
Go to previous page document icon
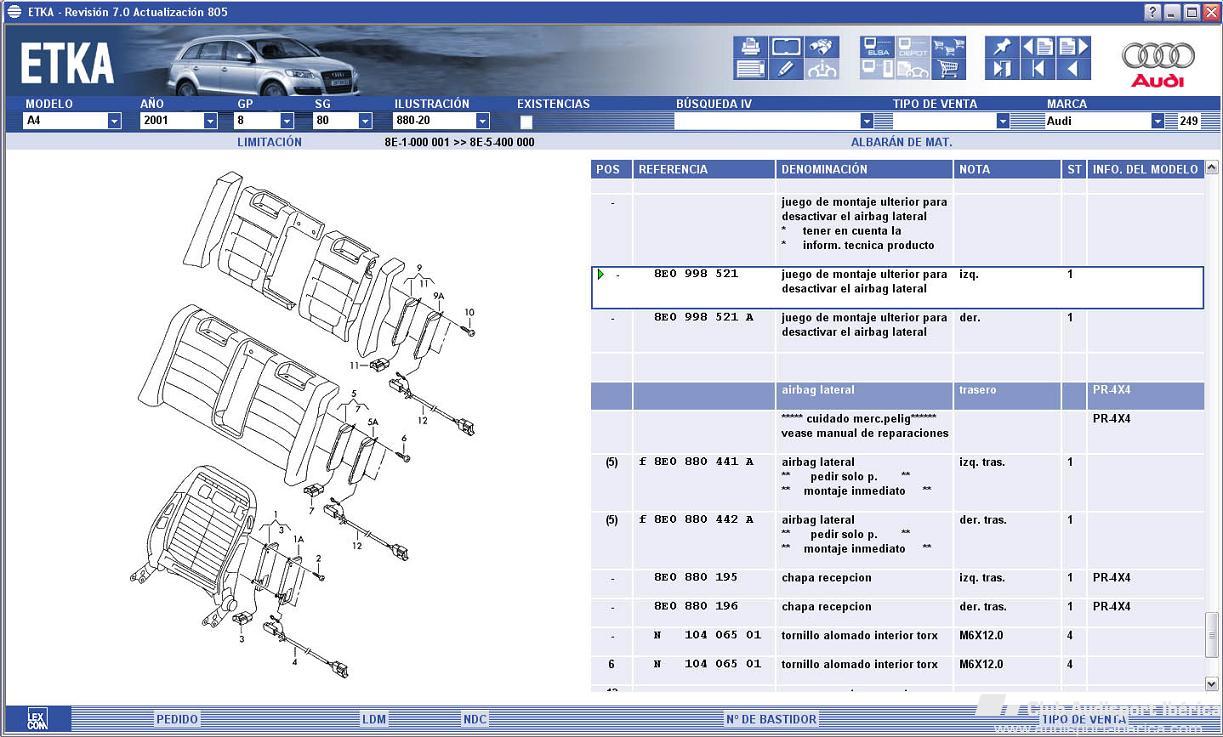tap(1038, 47)
